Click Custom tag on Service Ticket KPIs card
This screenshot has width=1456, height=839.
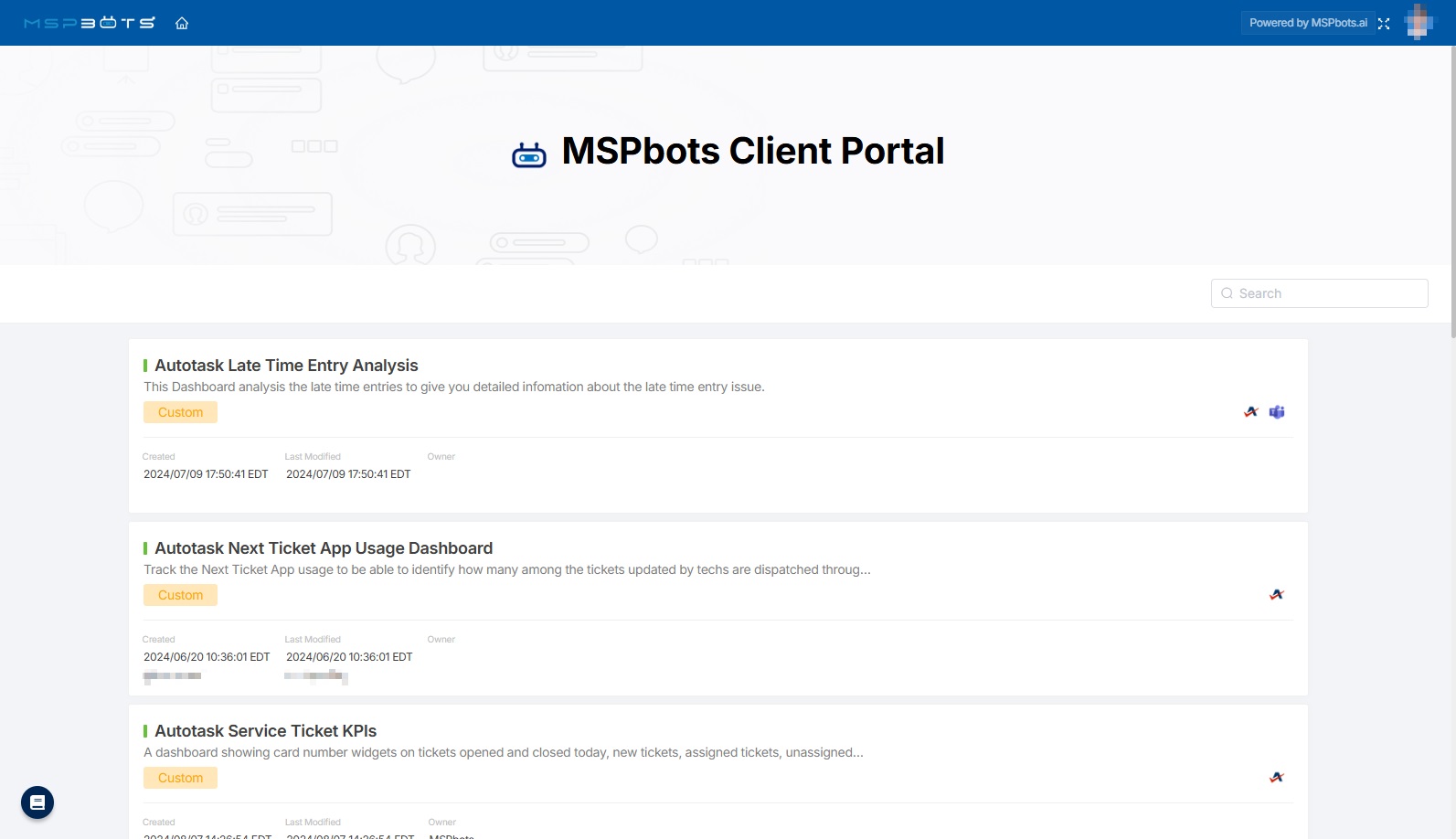[180, 778]
